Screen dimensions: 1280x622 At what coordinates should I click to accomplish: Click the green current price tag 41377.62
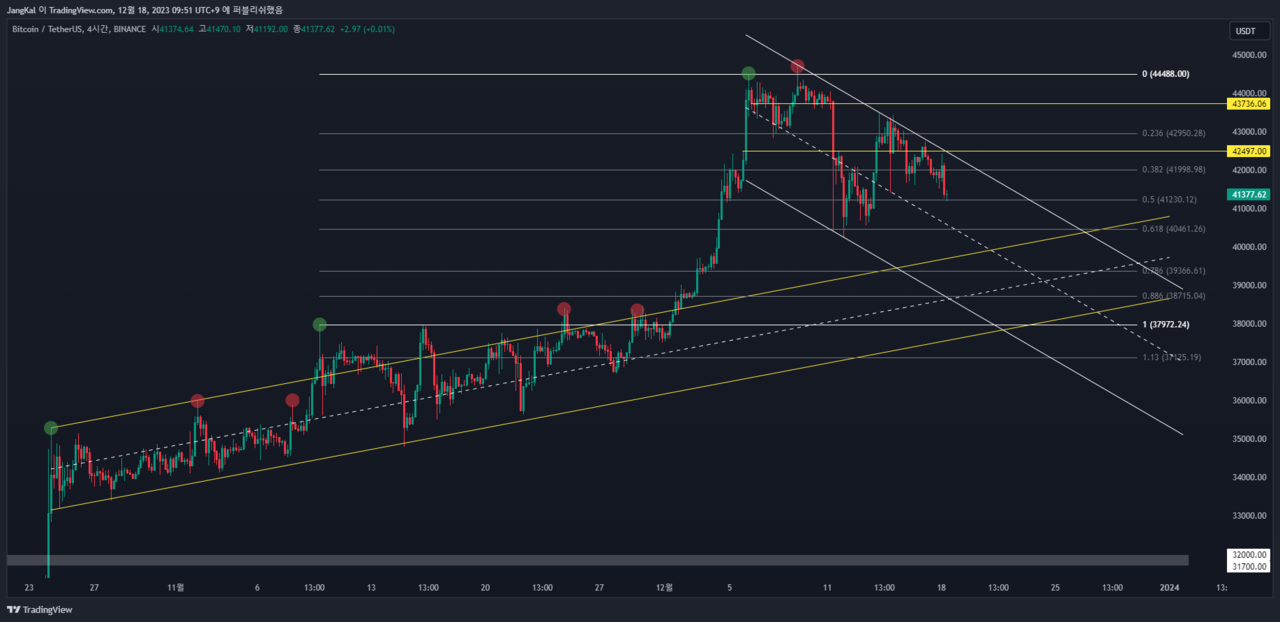click(1249, 195)
